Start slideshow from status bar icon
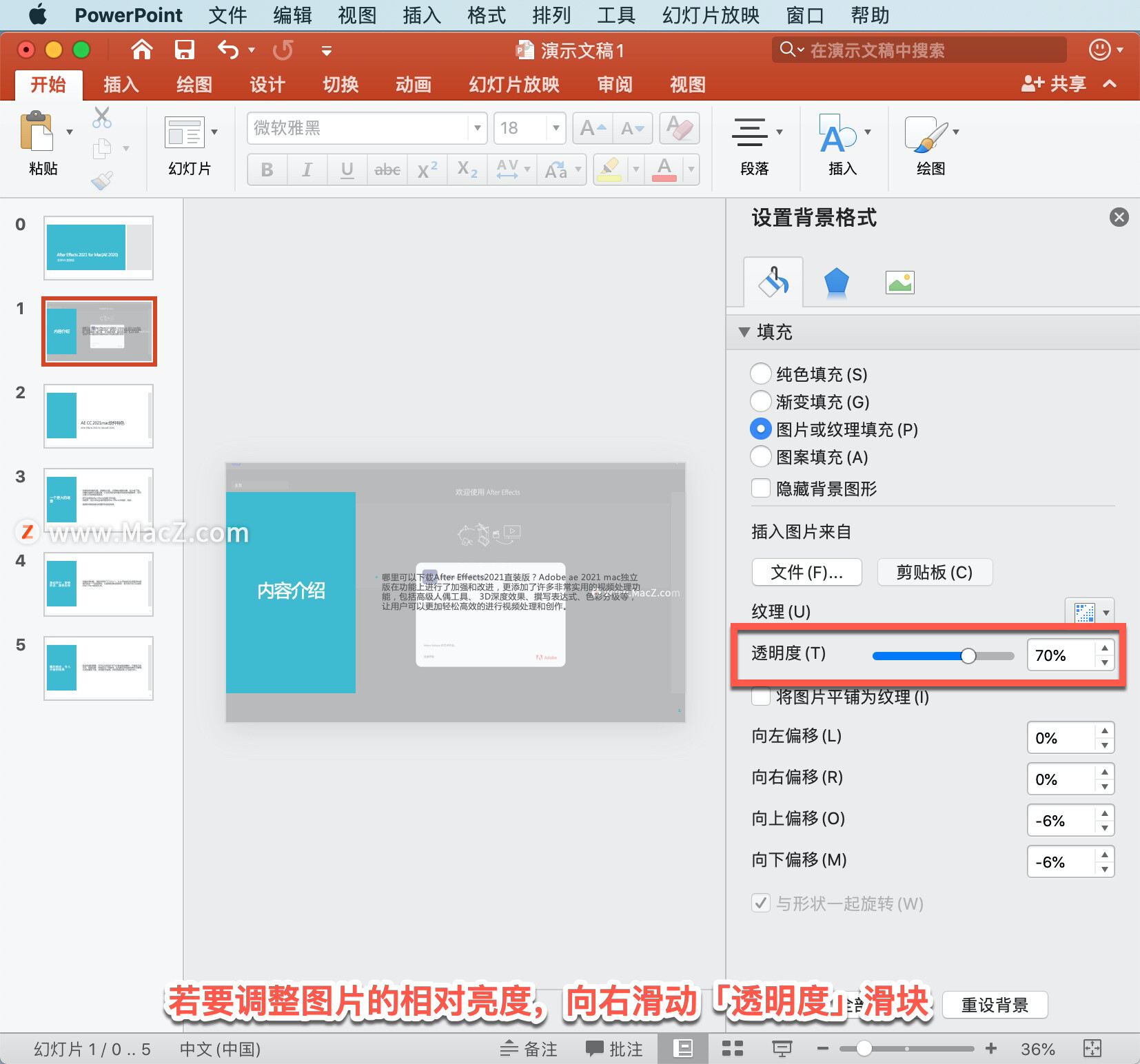The height and width of the screenshot is (1064, 1140). tap(782, 1048)
